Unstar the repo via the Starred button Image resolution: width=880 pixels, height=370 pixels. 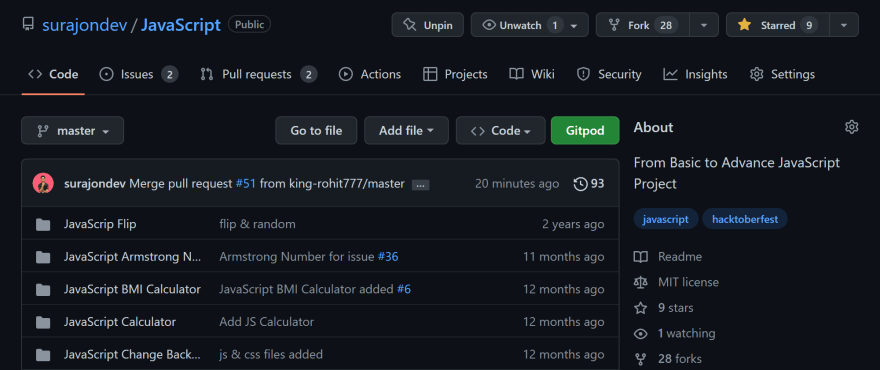[777, 25]
